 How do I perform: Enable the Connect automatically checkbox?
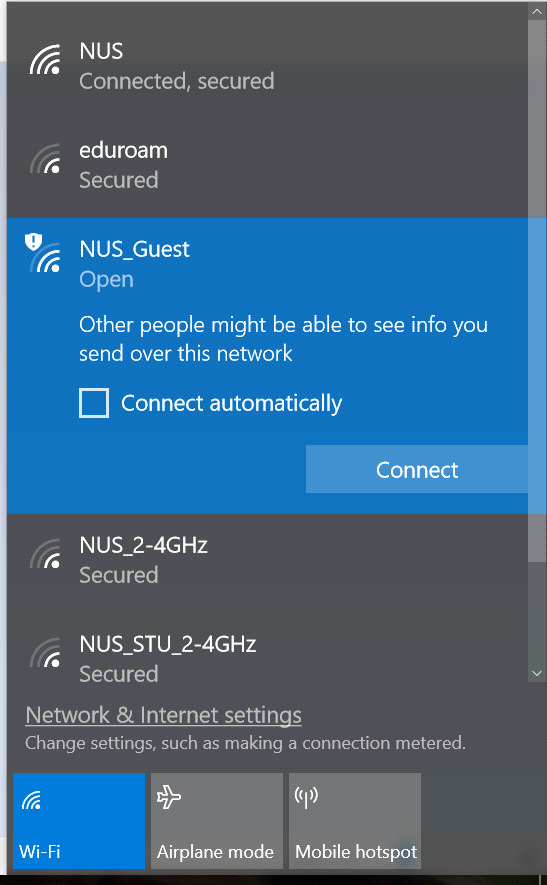pos(94,403)
